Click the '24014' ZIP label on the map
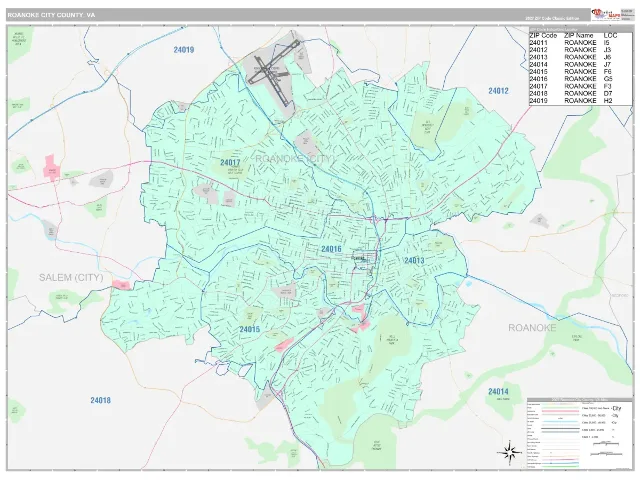640x480 pixels. point(498,391)
